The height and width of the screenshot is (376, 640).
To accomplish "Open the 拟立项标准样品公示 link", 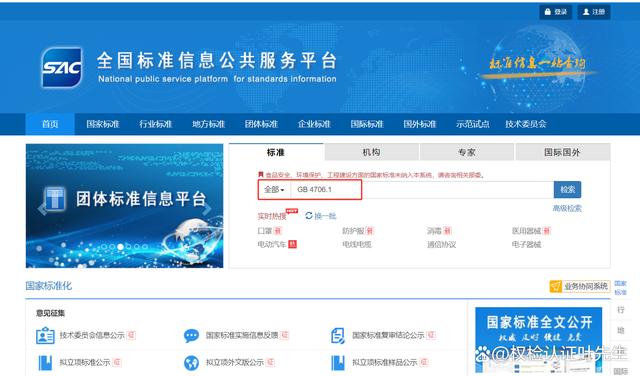I will coord(384,362).
